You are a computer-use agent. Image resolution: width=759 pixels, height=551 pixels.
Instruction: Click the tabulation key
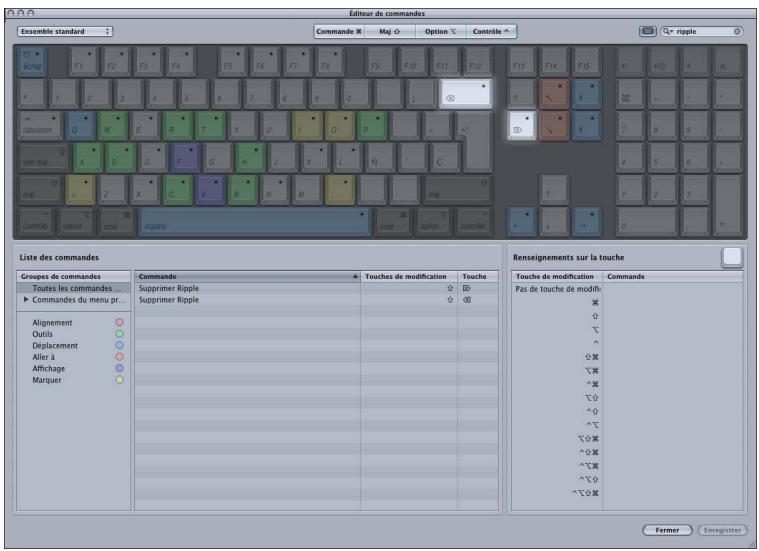point(40,126)
